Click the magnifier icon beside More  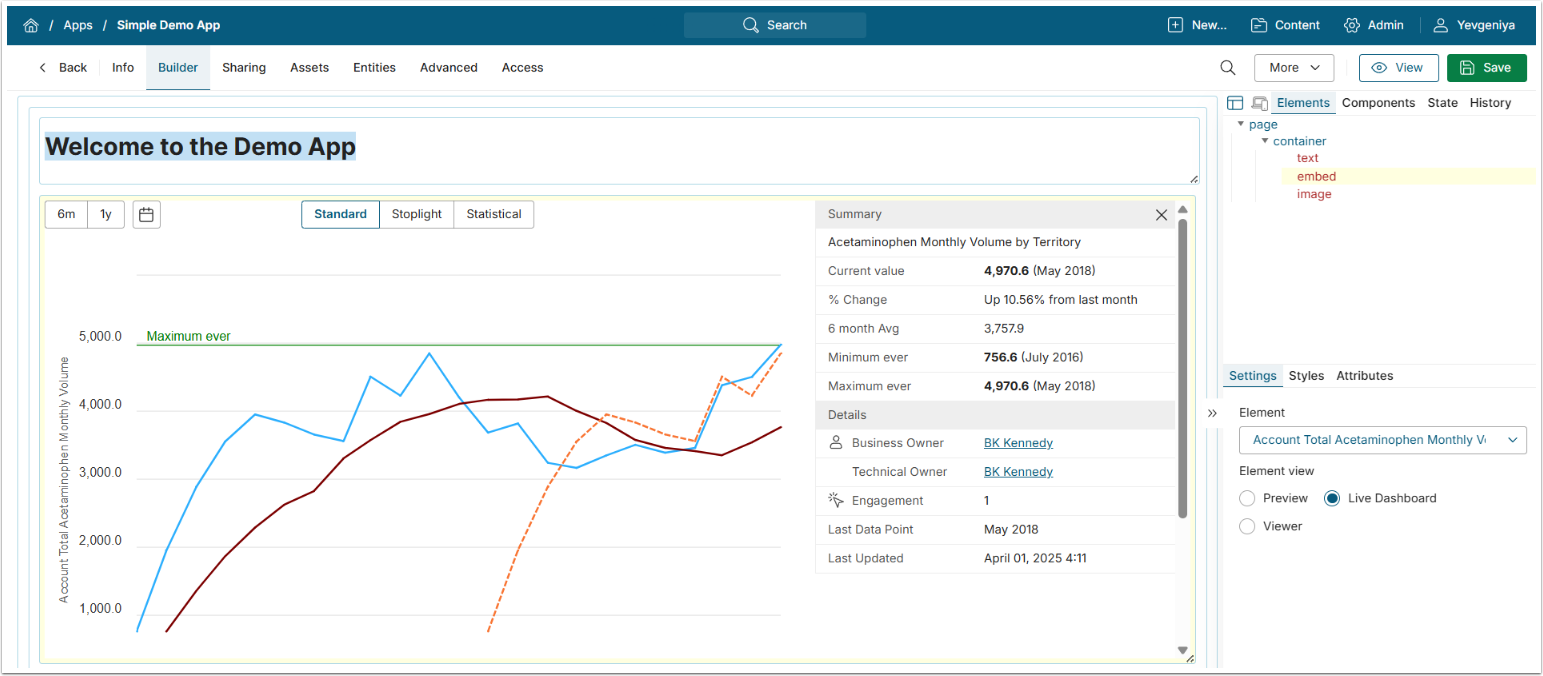[1227, 68]
